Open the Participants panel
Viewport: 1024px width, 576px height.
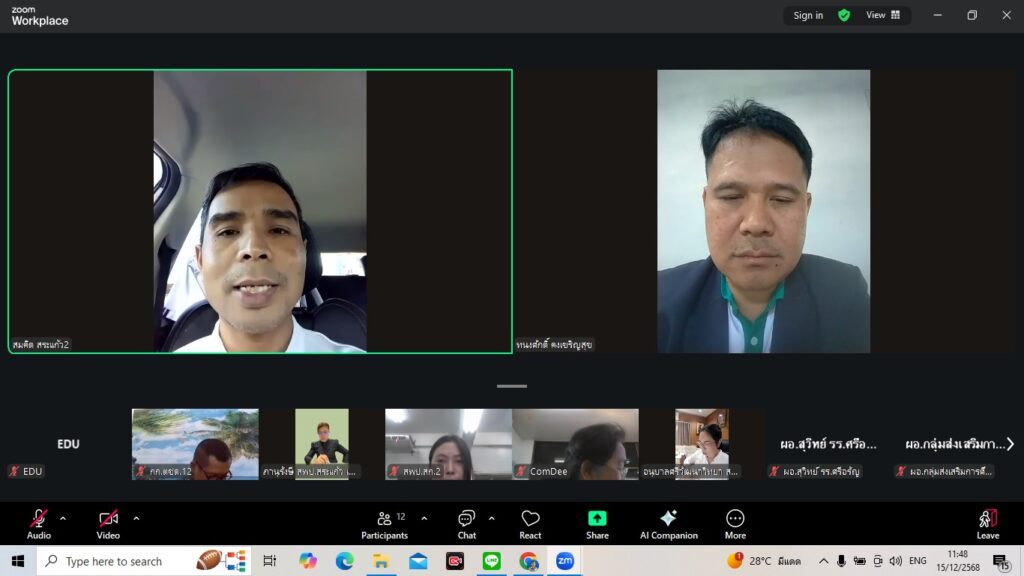(x=384, y=523)
